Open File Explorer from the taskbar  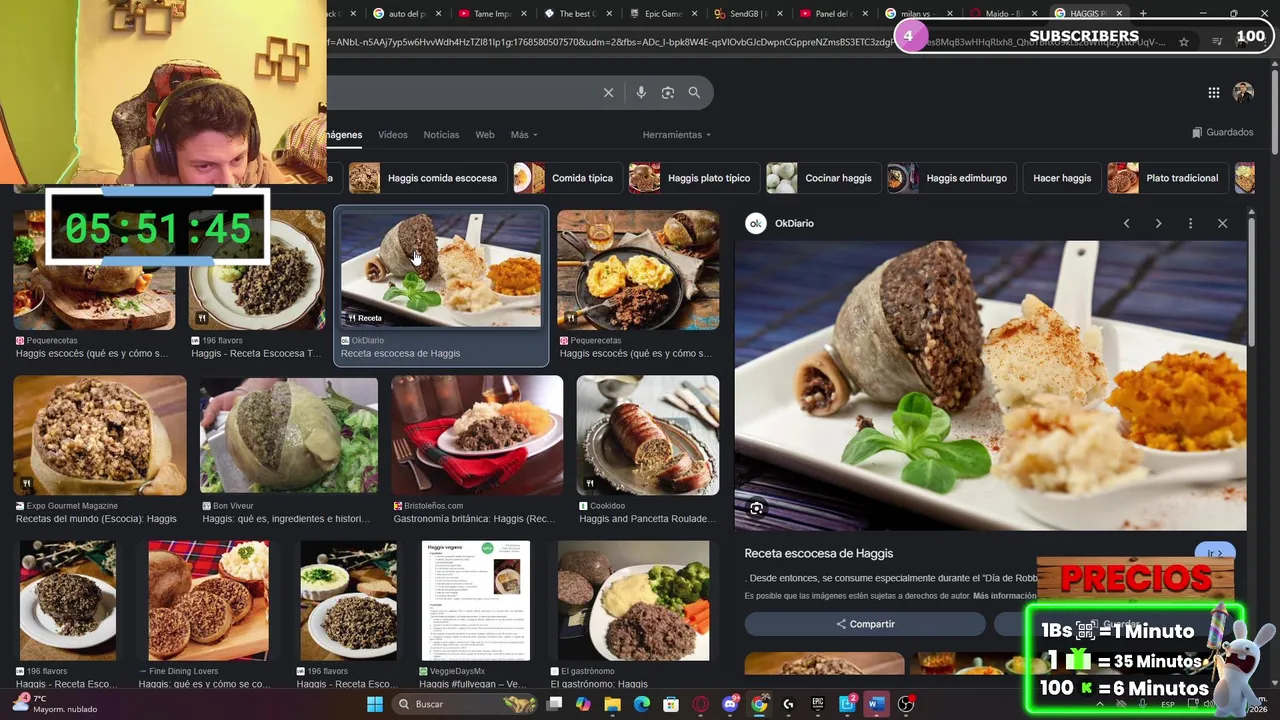(x=612, y=704)
